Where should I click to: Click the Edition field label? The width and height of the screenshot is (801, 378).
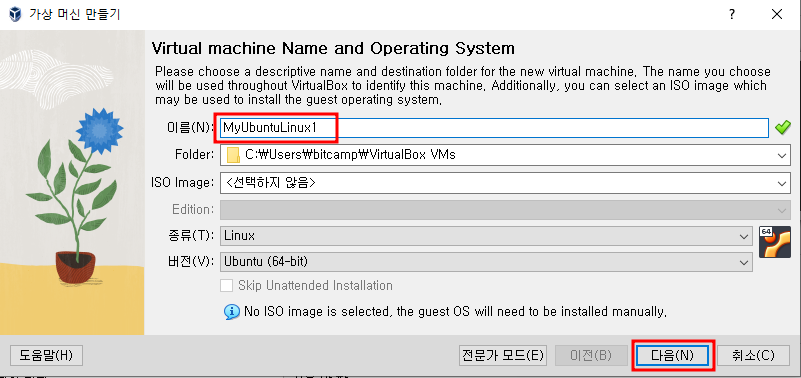[193, 209]
